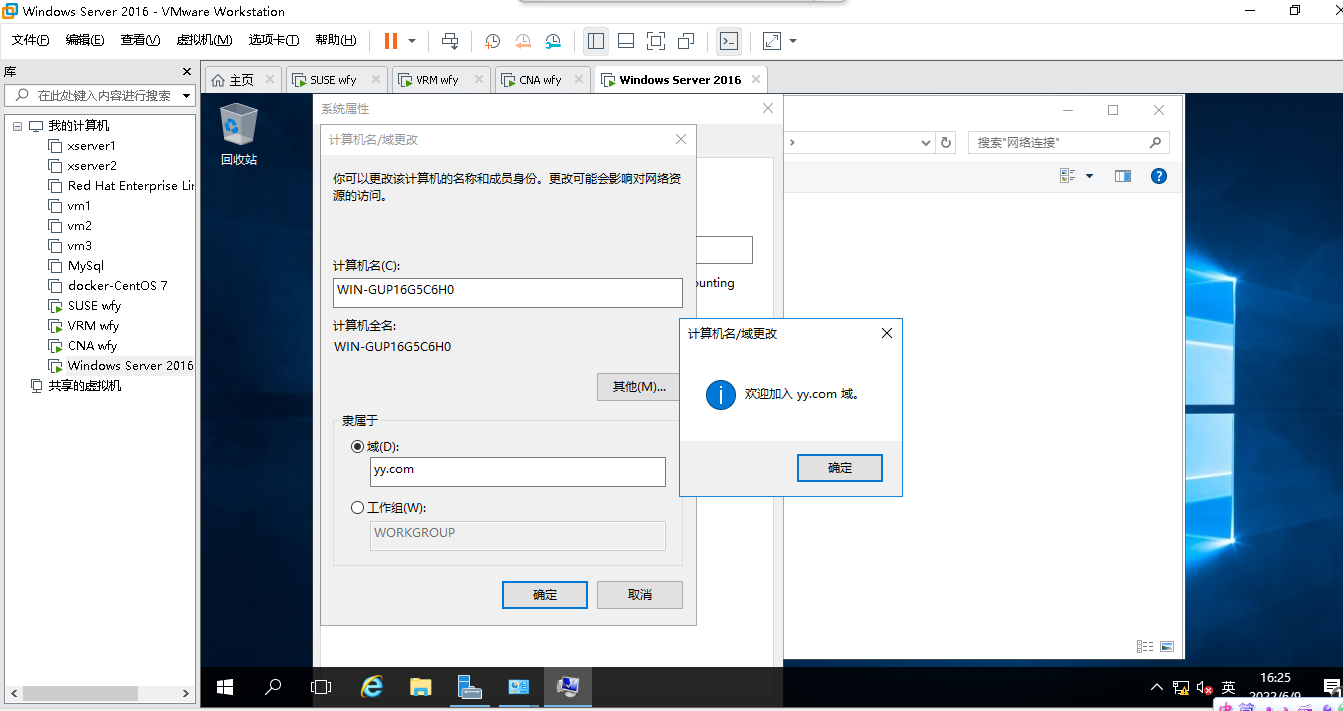Select SUSE wfy in the library tree
The image size is (1343, 711).
coord(93,306)
